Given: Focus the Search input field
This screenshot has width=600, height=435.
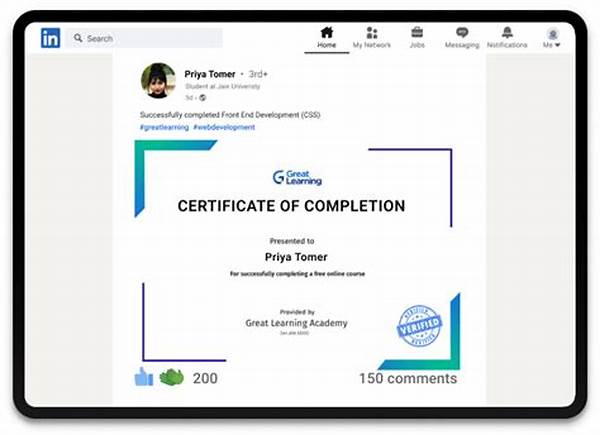Looking at the screenshot, I should coord(144,38).
